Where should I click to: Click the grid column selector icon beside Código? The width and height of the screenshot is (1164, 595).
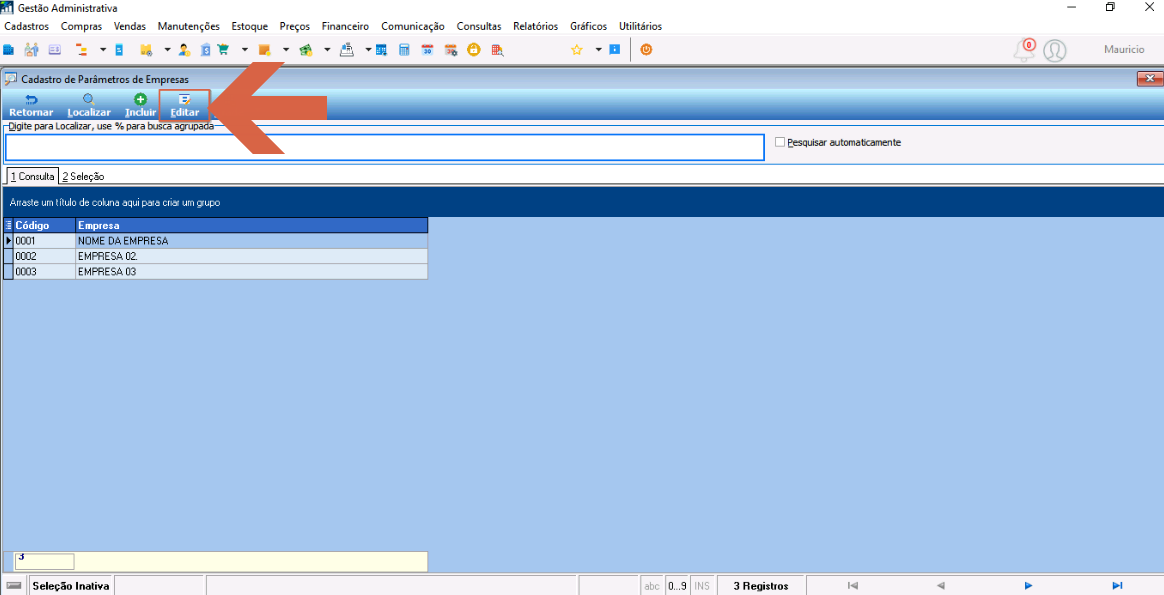[8, 225]
